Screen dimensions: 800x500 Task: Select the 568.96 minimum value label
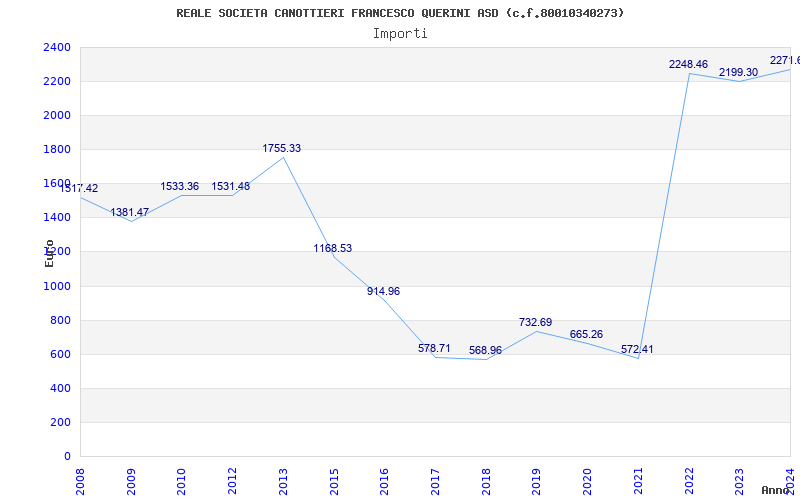click(485, 351)
